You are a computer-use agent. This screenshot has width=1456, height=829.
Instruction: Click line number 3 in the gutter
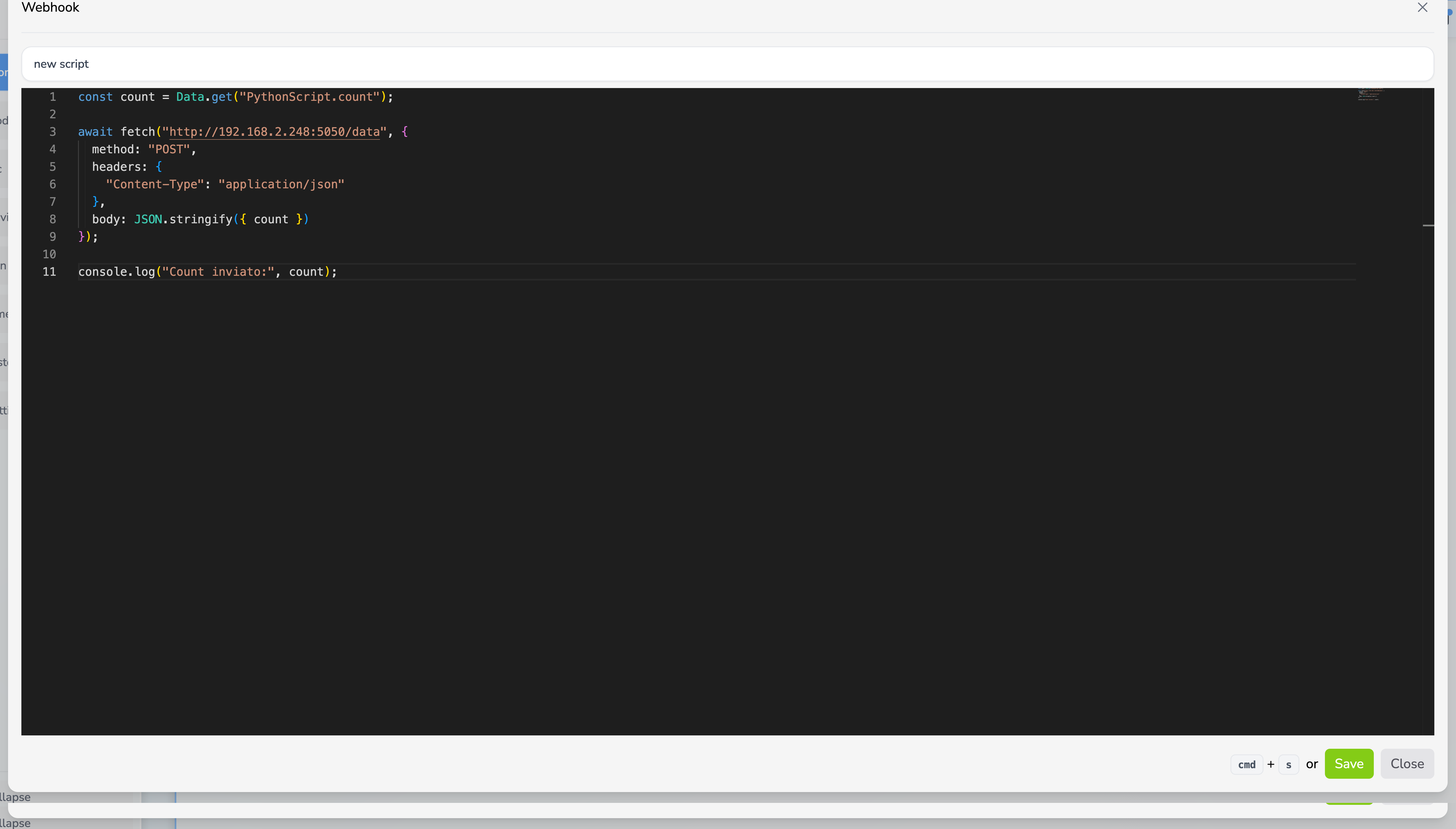(52, 132)
